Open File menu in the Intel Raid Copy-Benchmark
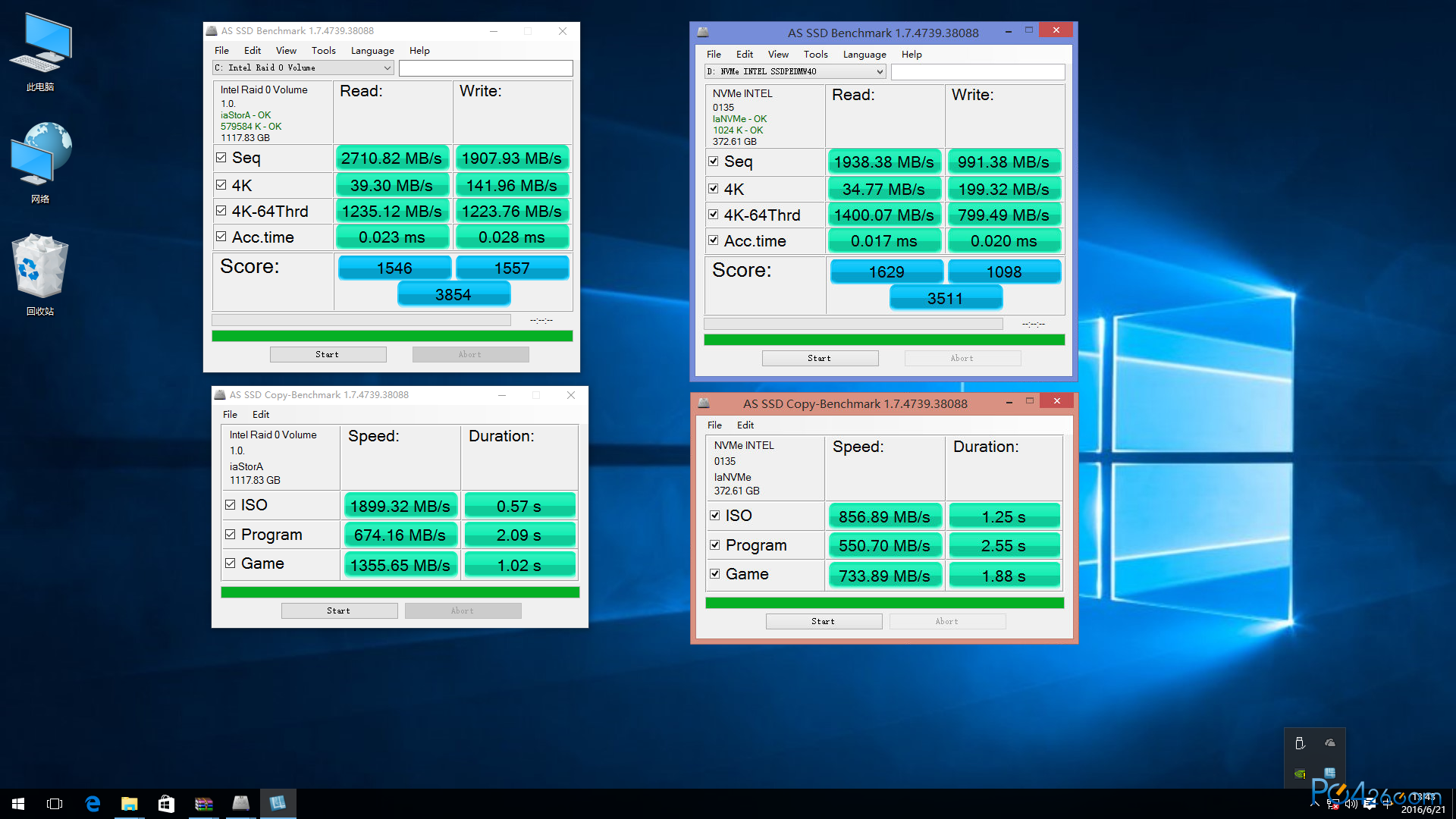 tap(230, 415)
